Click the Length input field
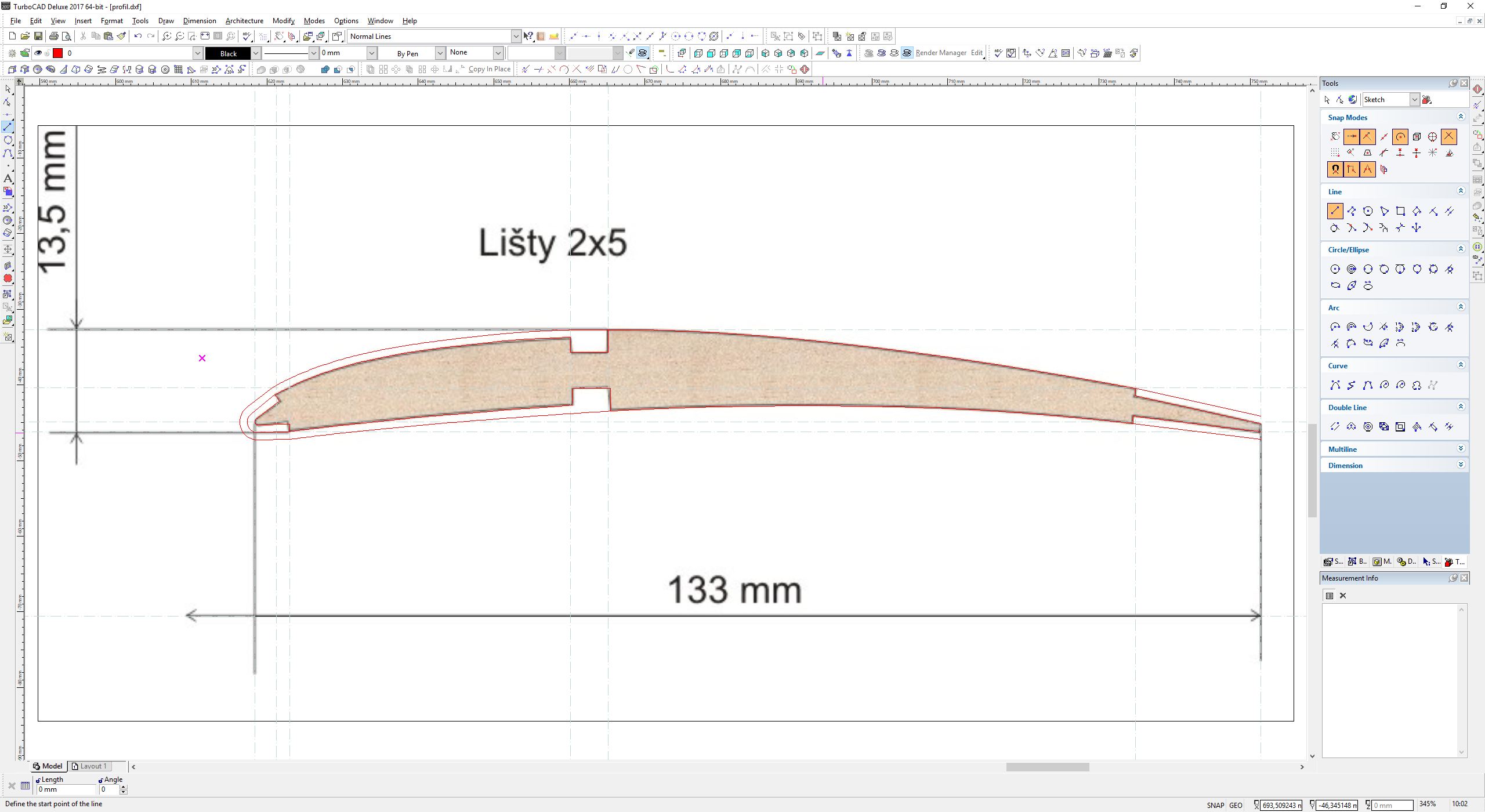Viewport: 1485px width, 812px height. pyautogui.click(x=65, y=789)
